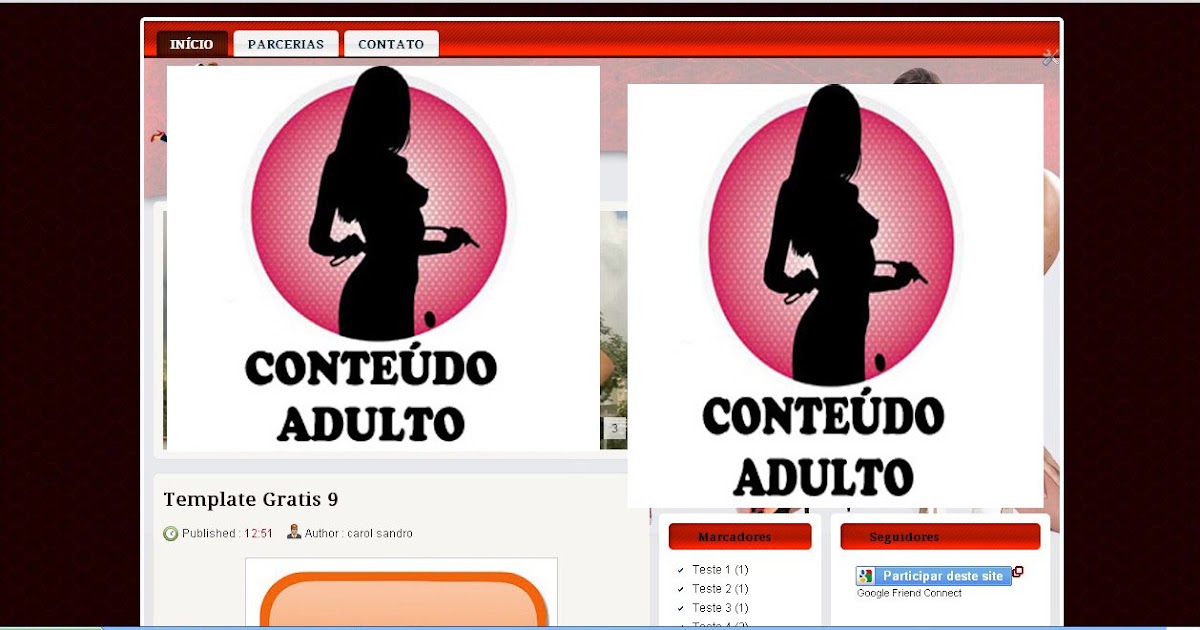Open the post titled Template Gratis 9

click(x=251, y=499)
